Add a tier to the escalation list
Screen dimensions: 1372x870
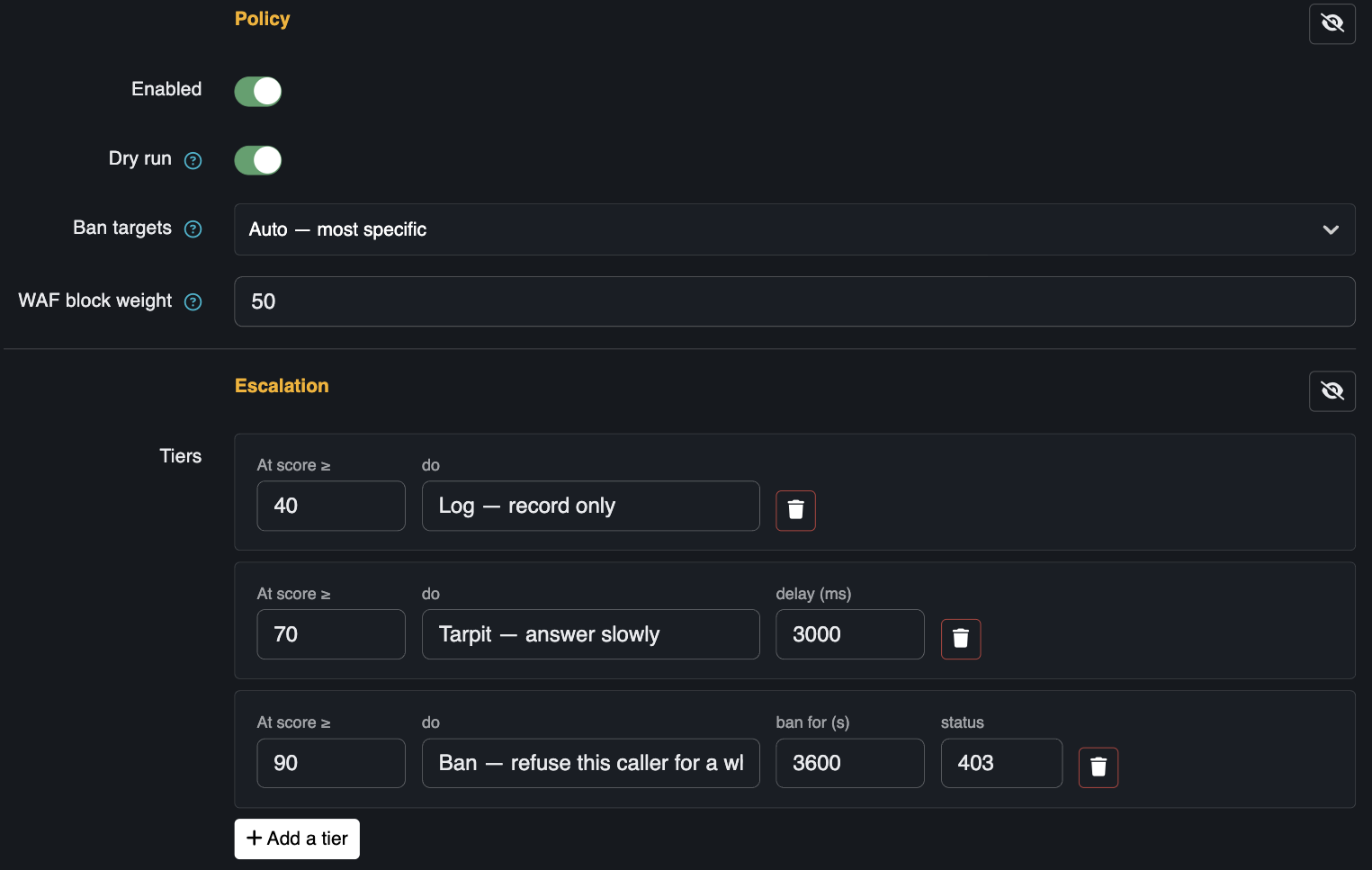297,839
